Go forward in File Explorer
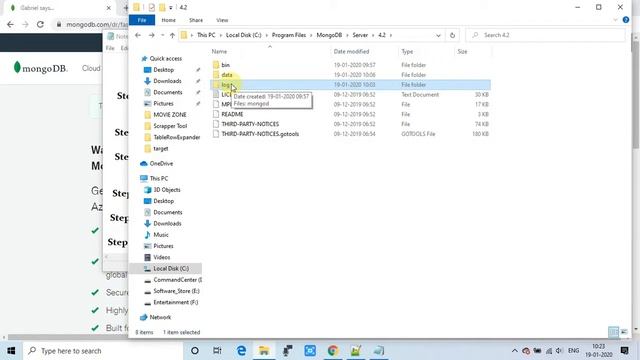The width and height of the screenshot is (640, 360). (x=151, y=35)
